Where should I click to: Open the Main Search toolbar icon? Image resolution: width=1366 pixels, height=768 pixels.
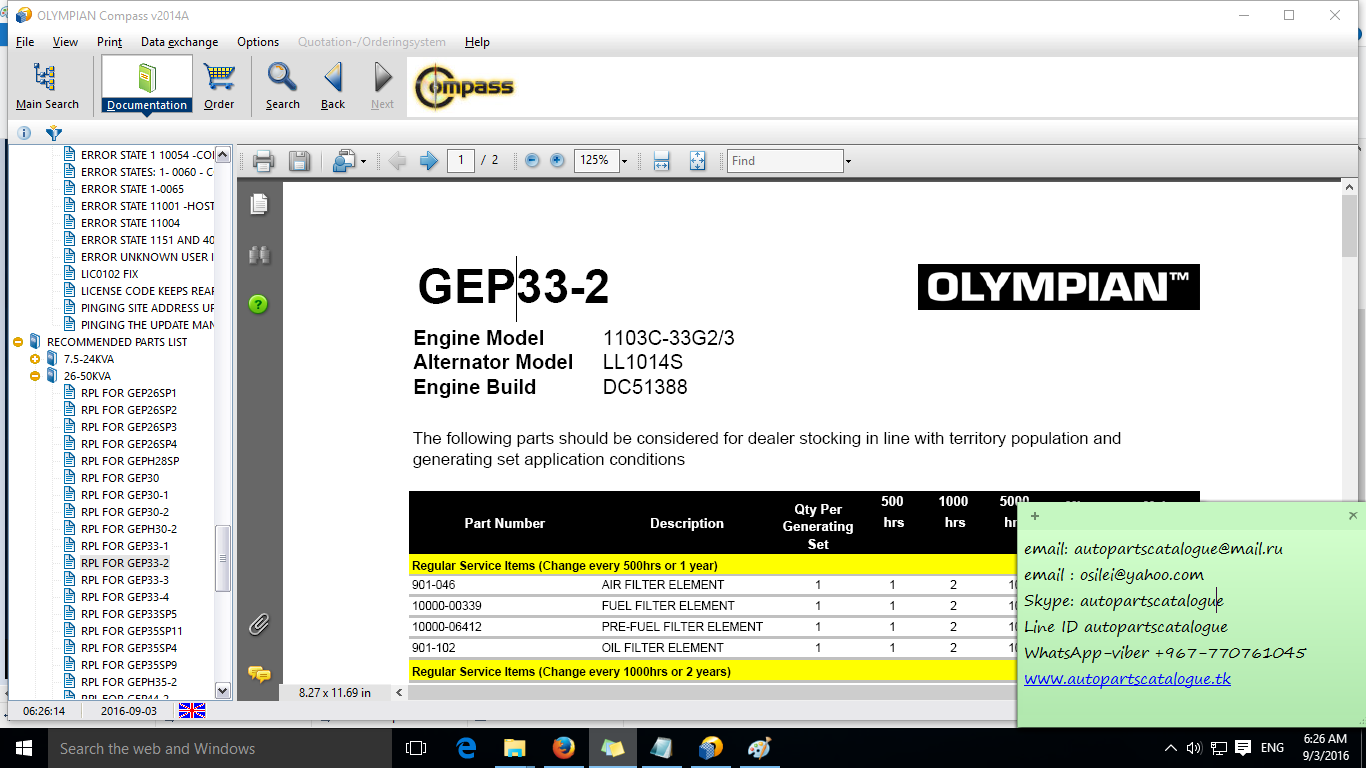(x=45, y=84)
